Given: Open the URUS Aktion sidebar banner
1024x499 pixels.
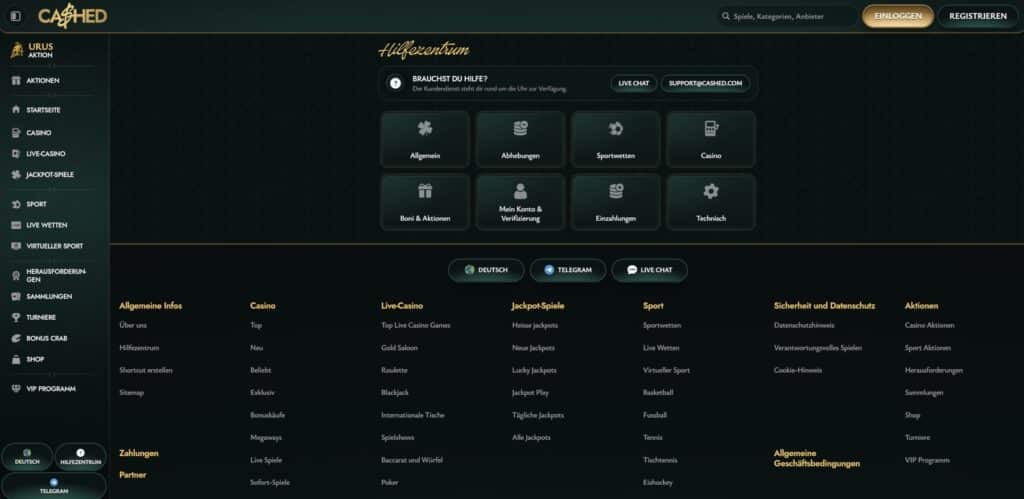Looking at the screenshot, I should [x=40, y=50].
